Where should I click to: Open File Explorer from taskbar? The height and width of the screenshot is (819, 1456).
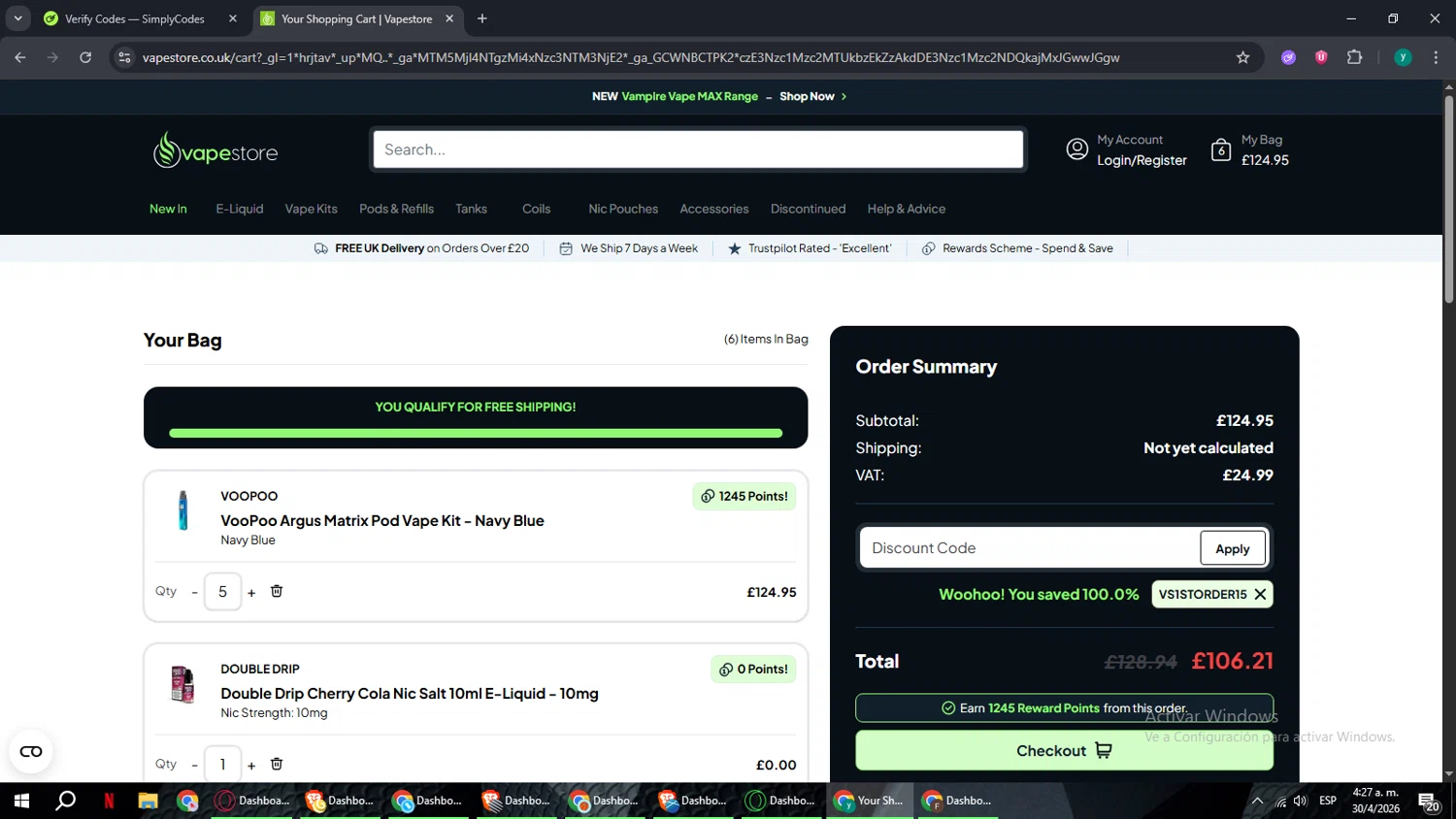tap(148, 801)
